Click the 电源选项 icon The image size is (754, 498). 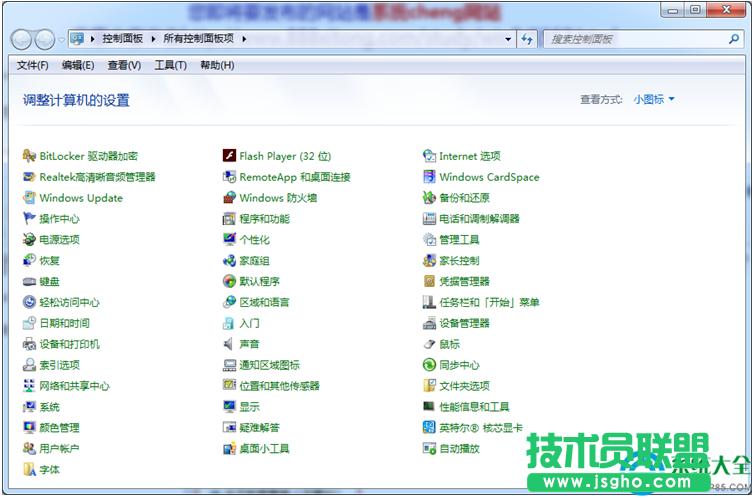(30, 240)
